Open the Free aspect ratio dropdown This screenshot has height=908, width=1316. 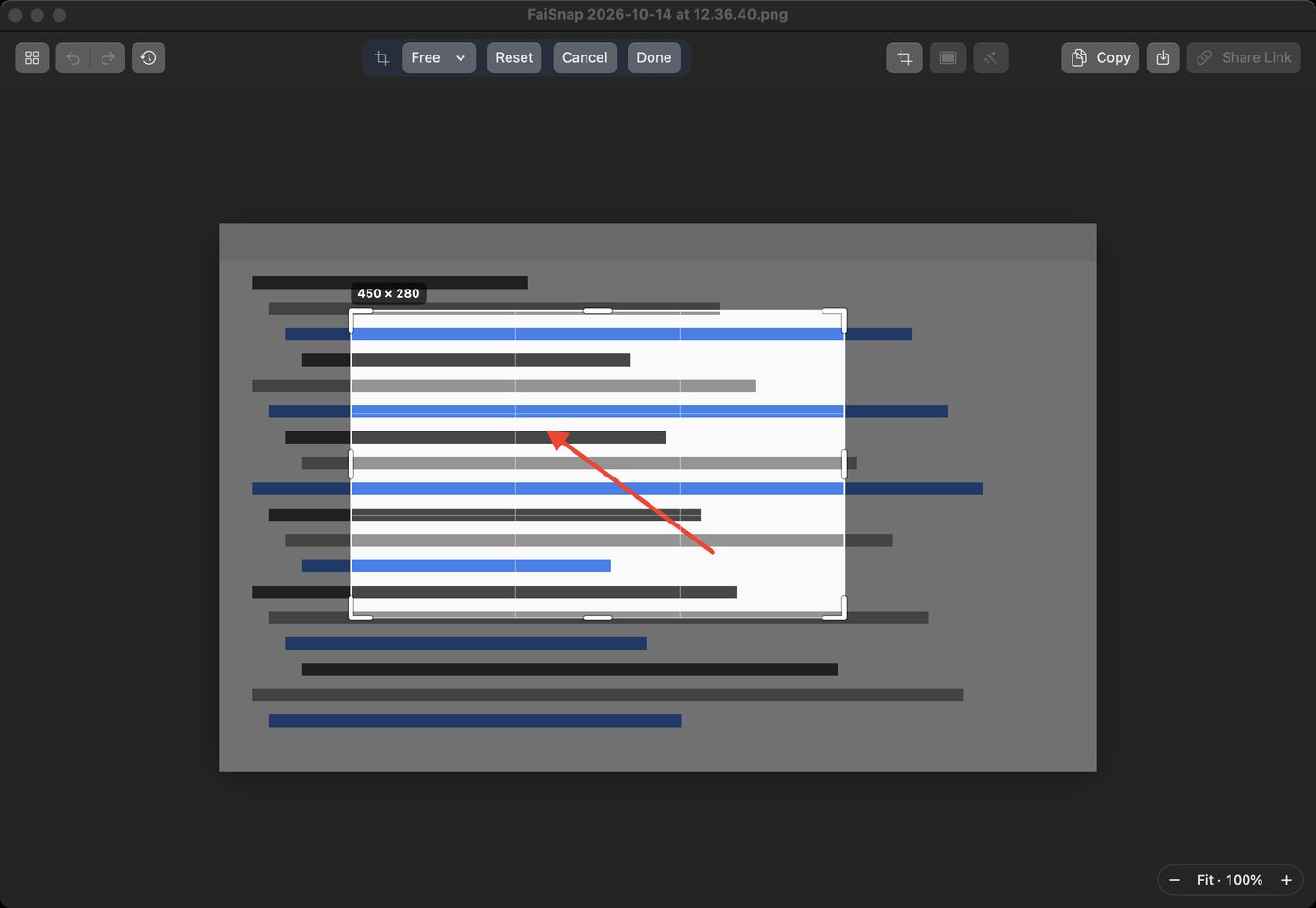point(439,57)
